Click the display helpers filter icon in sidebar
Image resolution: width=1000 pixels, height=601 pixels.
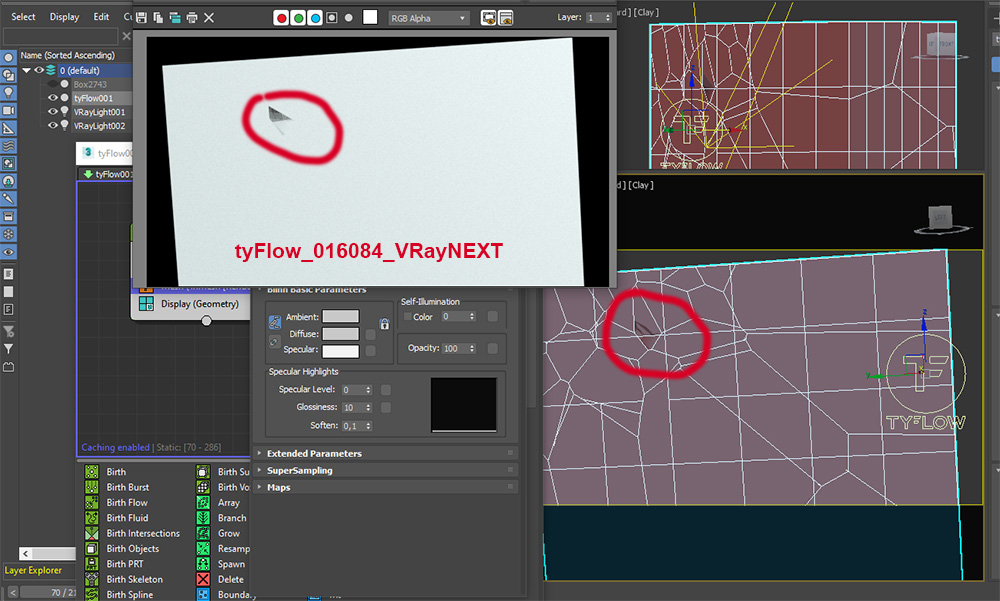(x=8, y=128)
